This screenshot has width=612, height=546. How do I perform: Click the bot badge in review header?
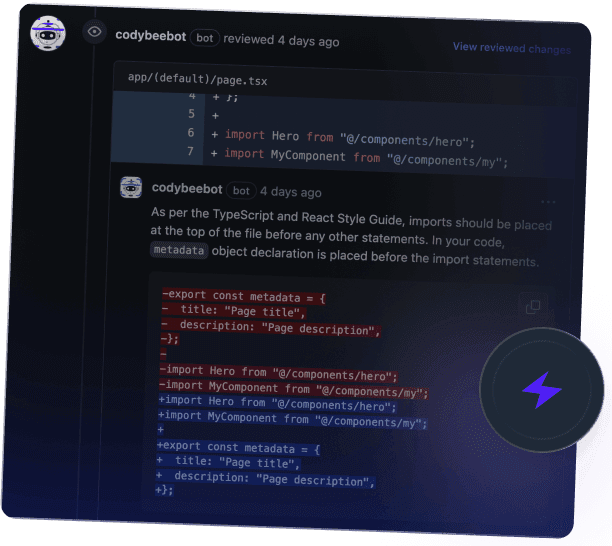pos(204,40)
